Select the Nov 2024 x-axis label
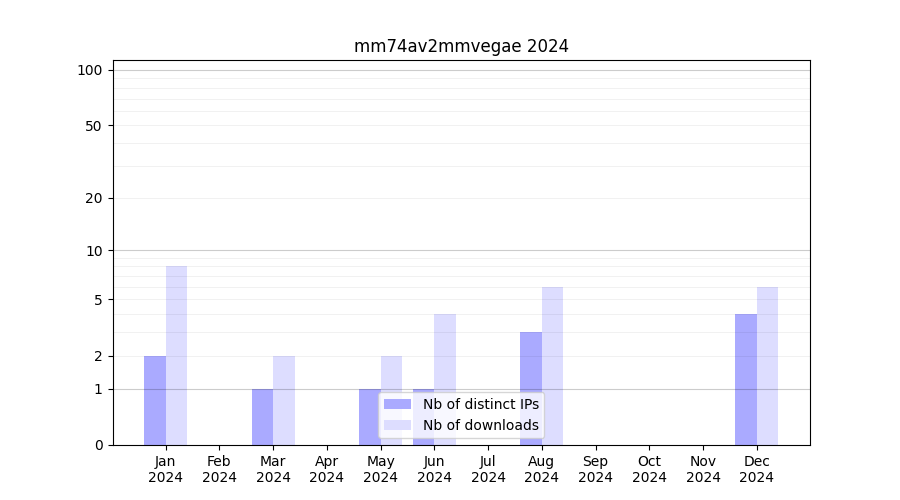Image resolution: width=900 pixels, height=500 pixels. tap(703, 469)
